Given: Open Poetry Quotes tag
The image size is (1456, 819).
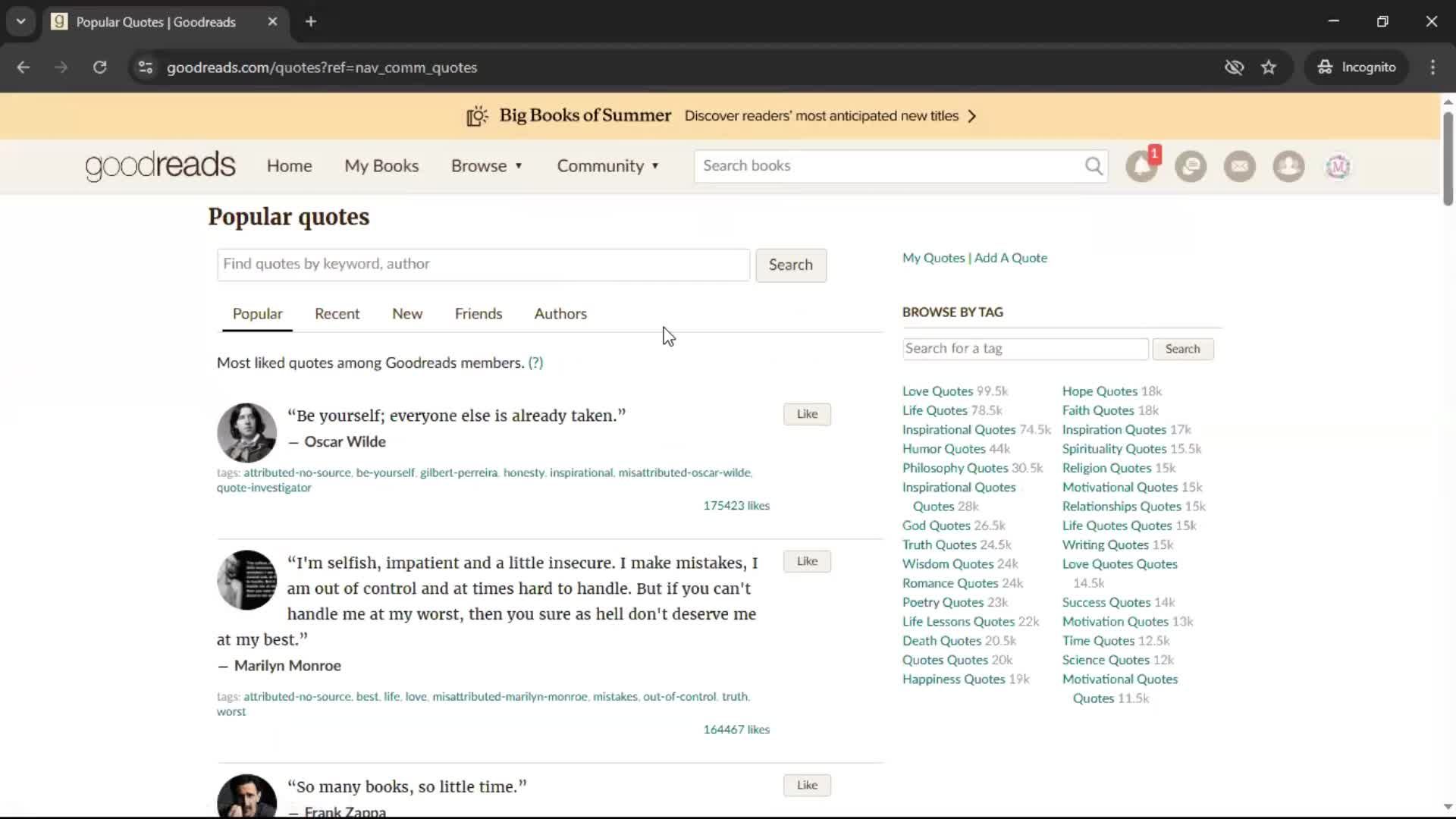Looking at the screenshot, I should coord(943,602).
